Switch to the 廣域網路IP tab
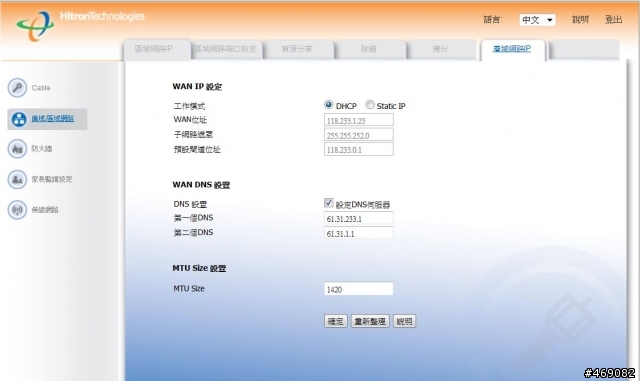The height and width of the screenshot is (381, 640). click(512, 49)
